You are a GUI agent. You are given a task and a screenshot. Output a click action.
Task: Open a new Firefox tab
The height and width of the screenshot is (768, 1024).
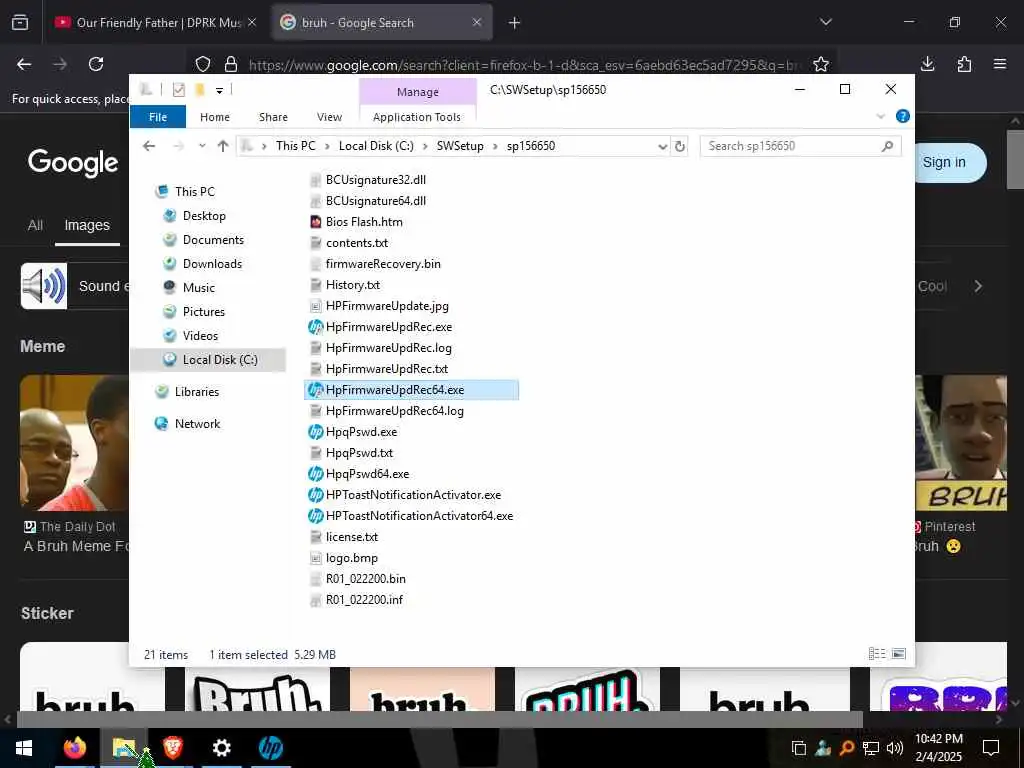pos(514,23)
